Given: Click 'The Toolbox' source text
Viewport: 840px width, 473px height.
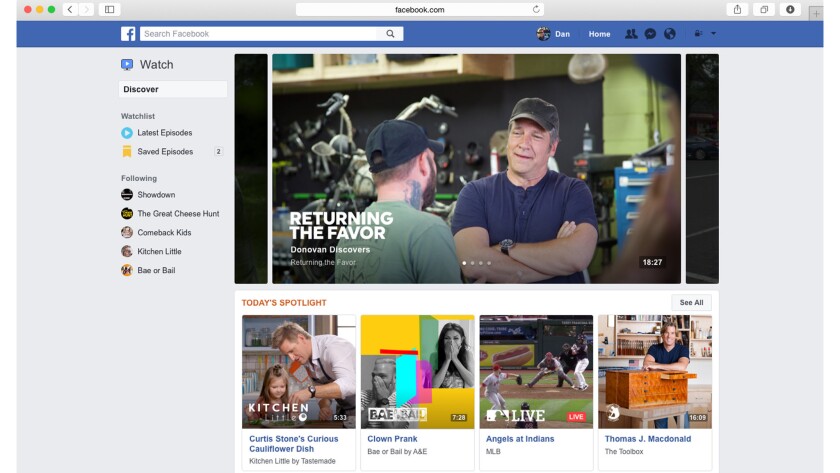Looking at the screenshot, I should click(624, 452).
